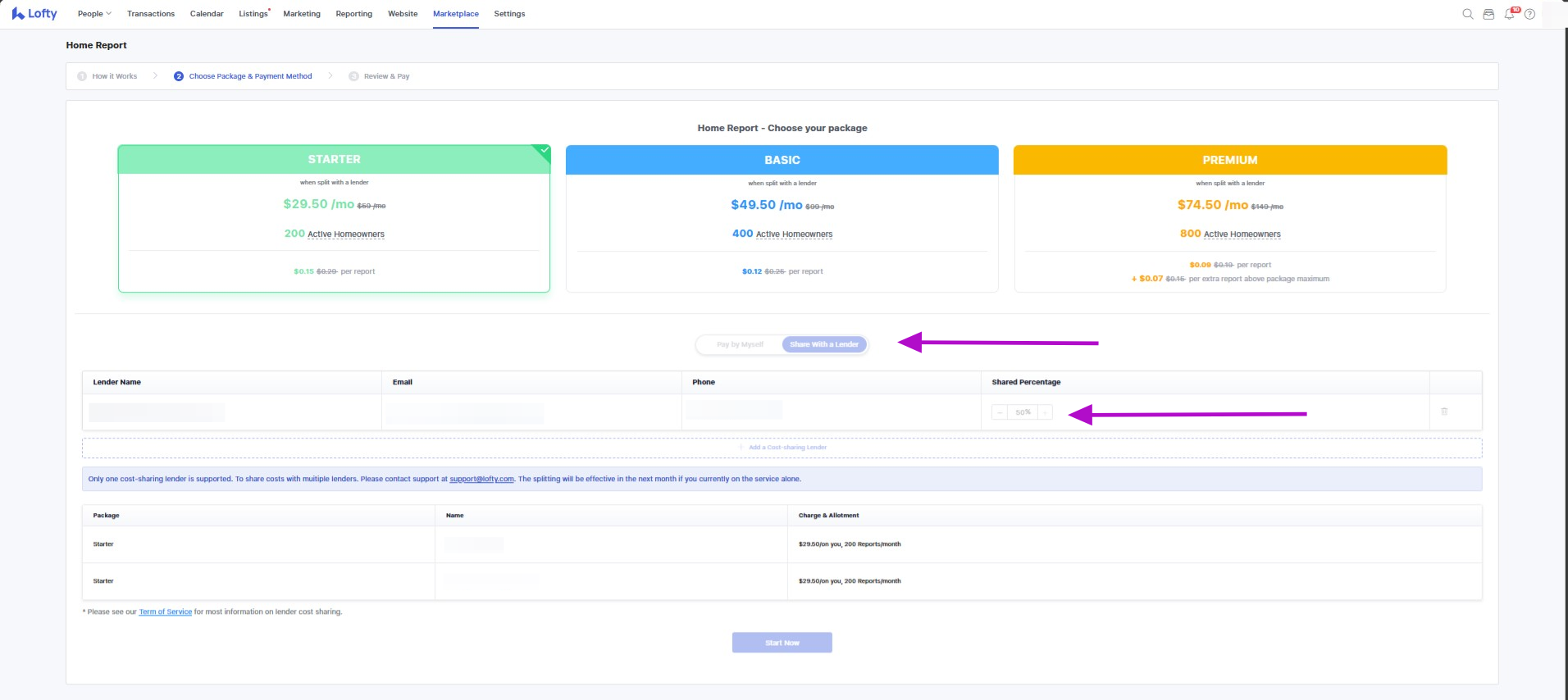Select the Basic package card
The height and width of the screenshot is (700, 1568).
(782, 218)
